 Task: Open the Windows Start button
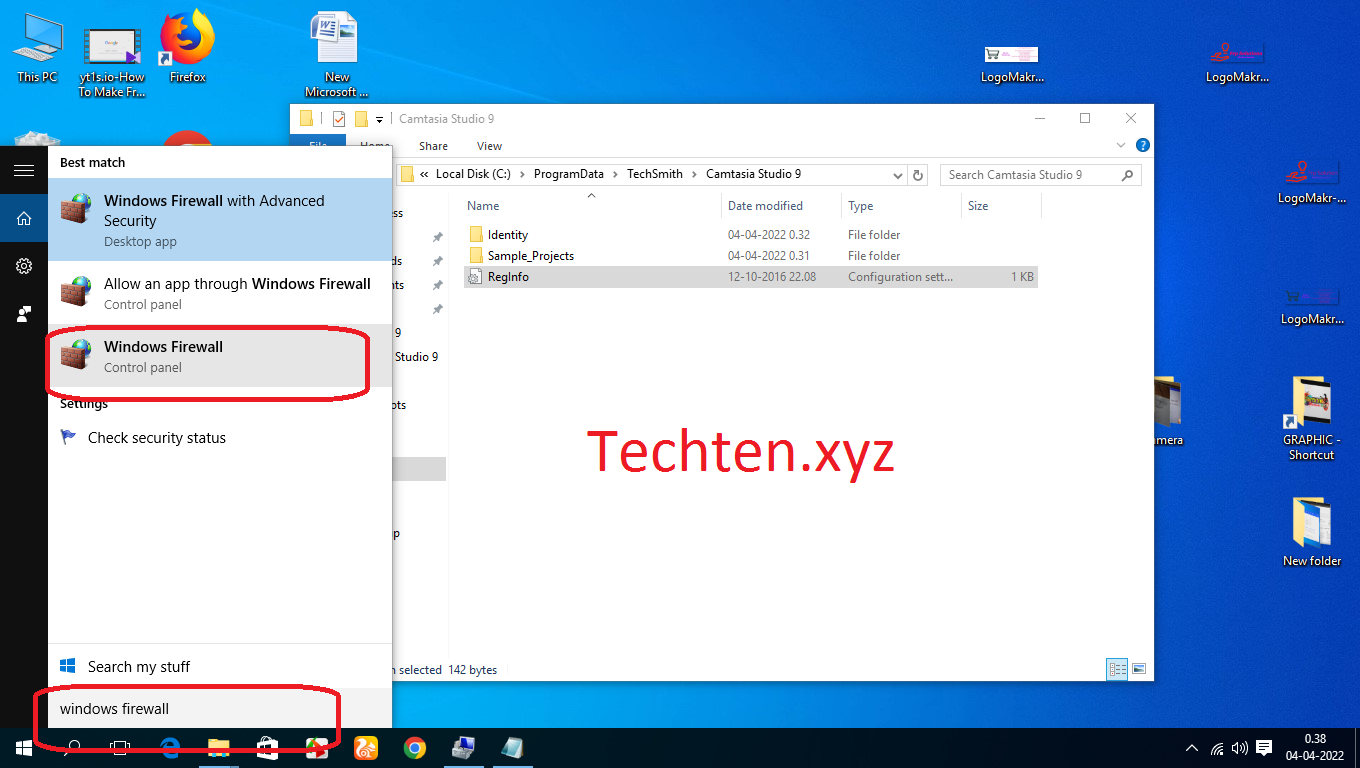(24, 748)
